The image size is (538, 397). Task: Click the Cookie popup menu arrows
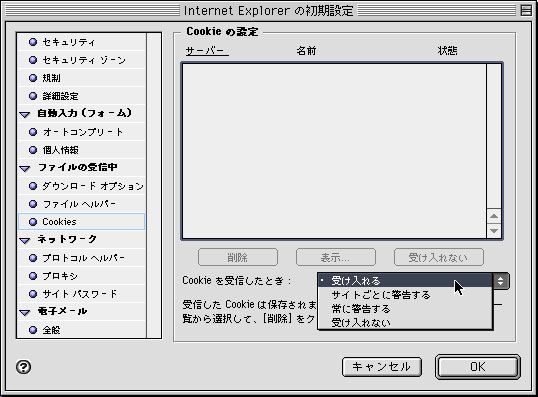click(x=501, y=281)
